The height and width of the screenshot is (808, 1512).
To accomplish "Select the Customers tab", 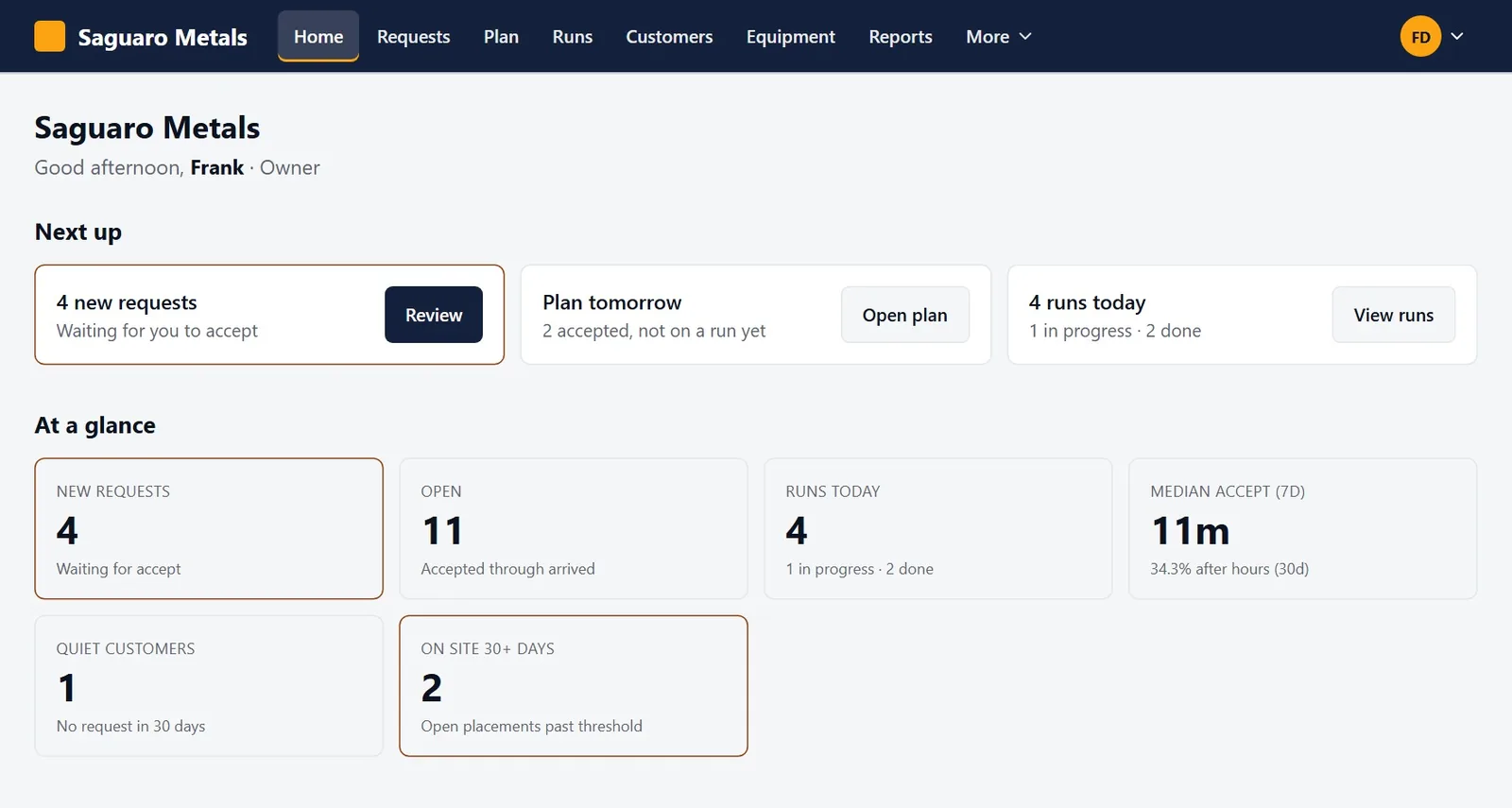I will (669, 36).
